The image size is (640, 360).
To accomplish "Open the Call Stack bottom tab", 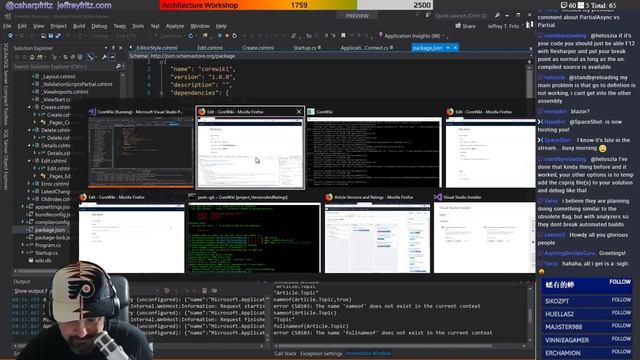I will point(285,353).
